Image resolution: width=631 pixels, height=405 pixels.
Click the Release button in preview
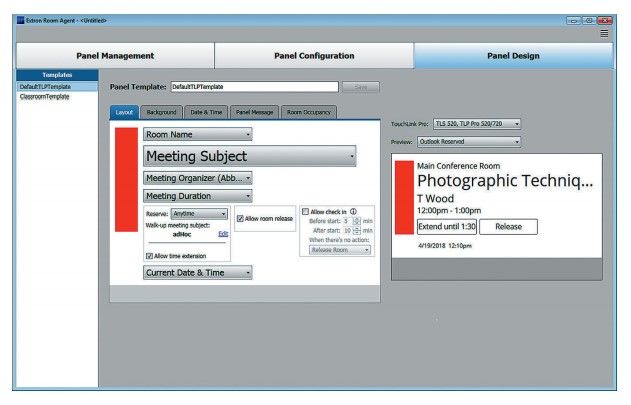508,227
